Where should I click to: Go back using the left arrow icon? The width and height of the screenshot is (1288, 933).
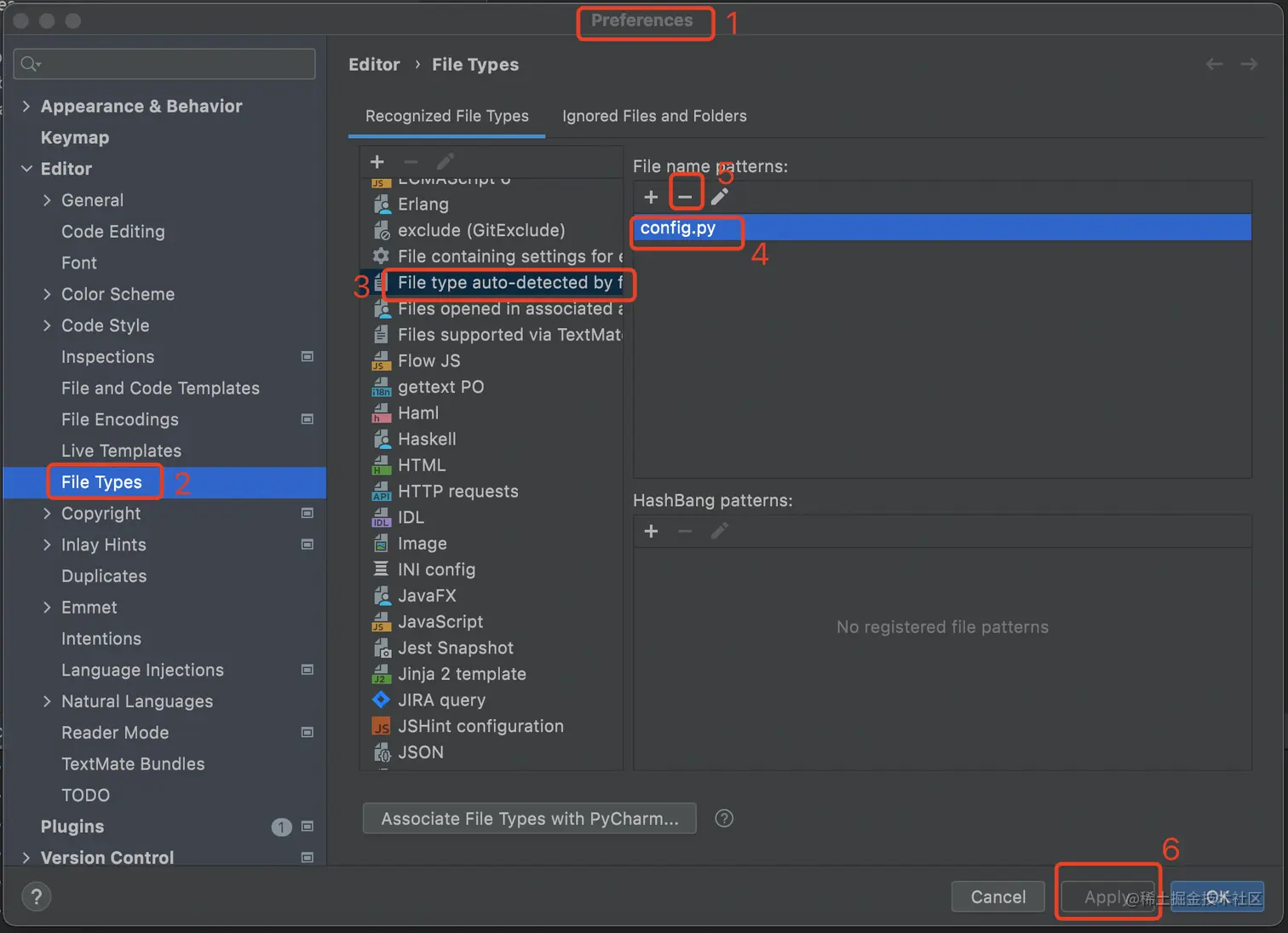(x=1214, y=64)
